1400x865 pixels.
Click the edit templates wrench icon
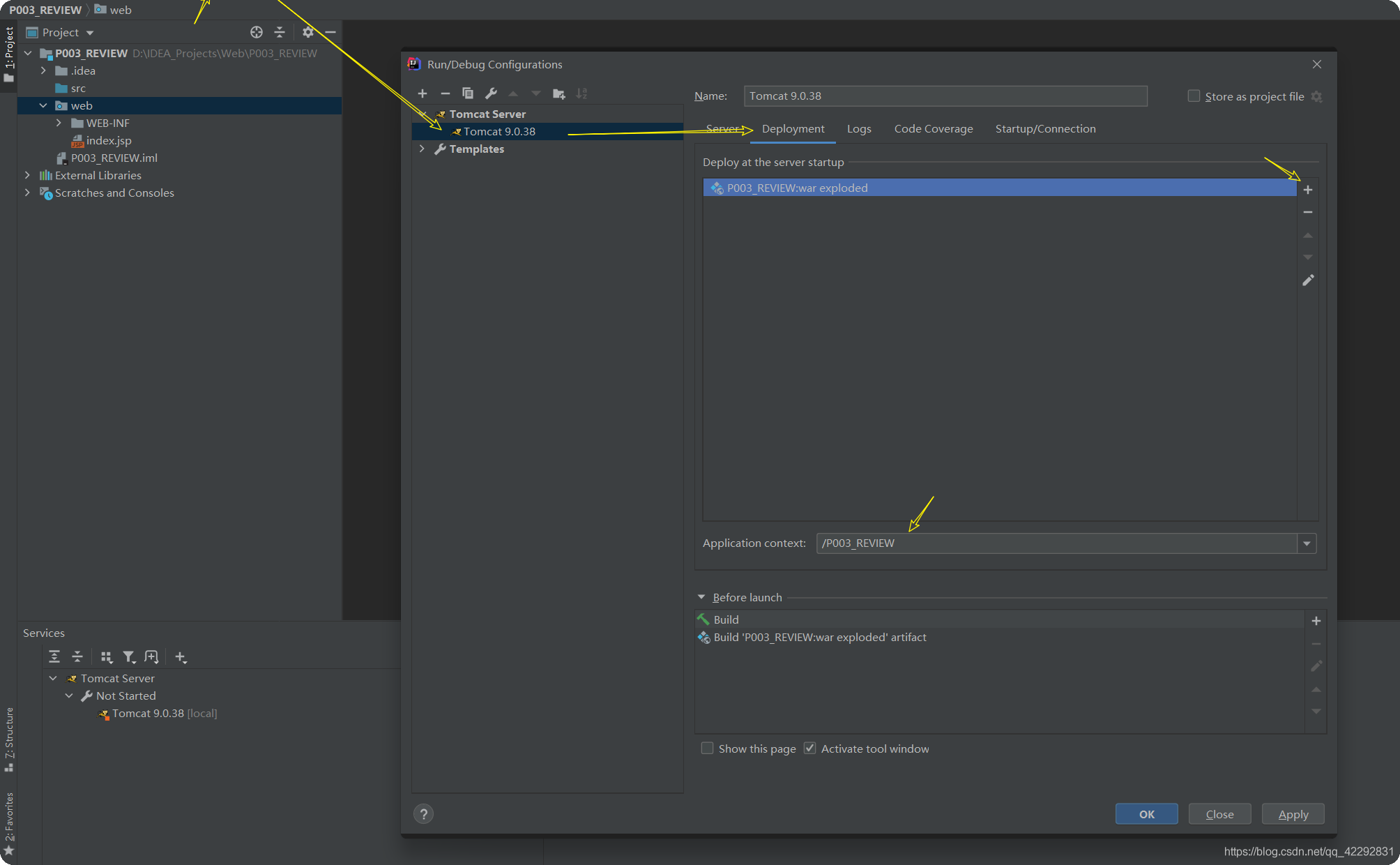coord(491,93)
